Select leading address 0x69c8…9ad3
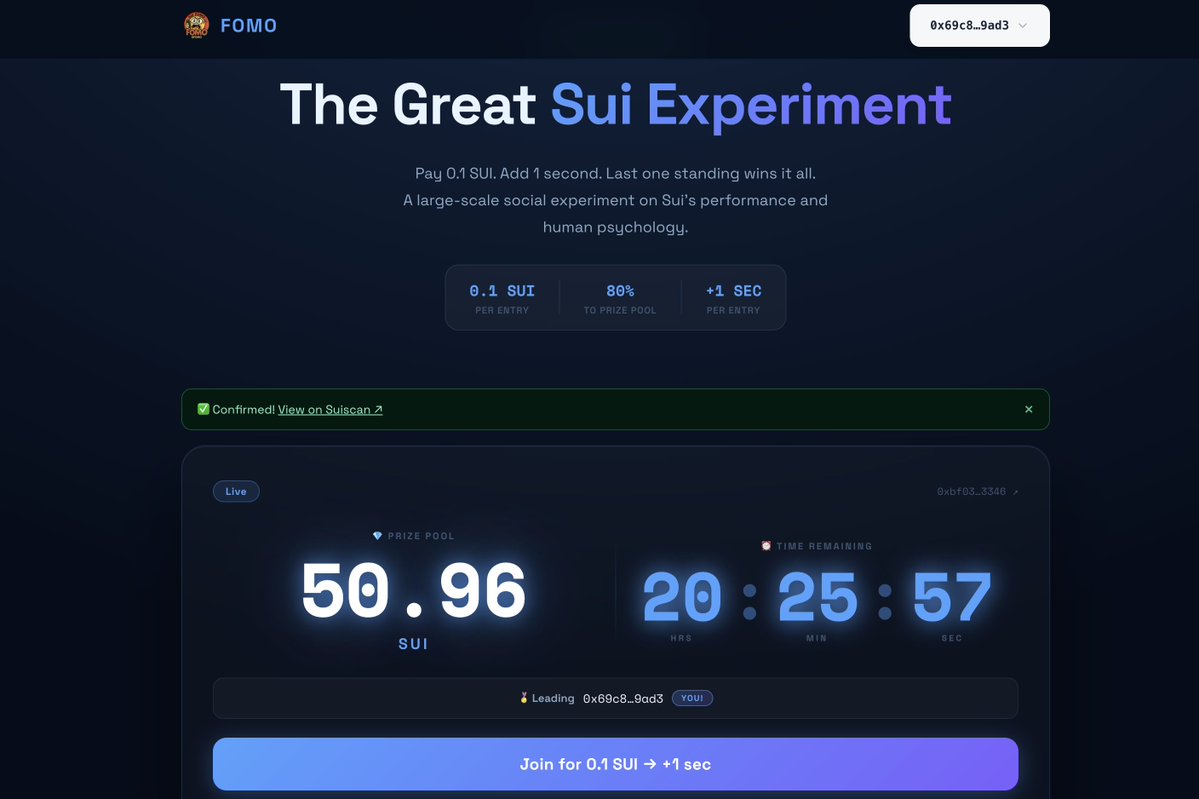The height and width of the screenshot is (799, 1199). (622, 698)
